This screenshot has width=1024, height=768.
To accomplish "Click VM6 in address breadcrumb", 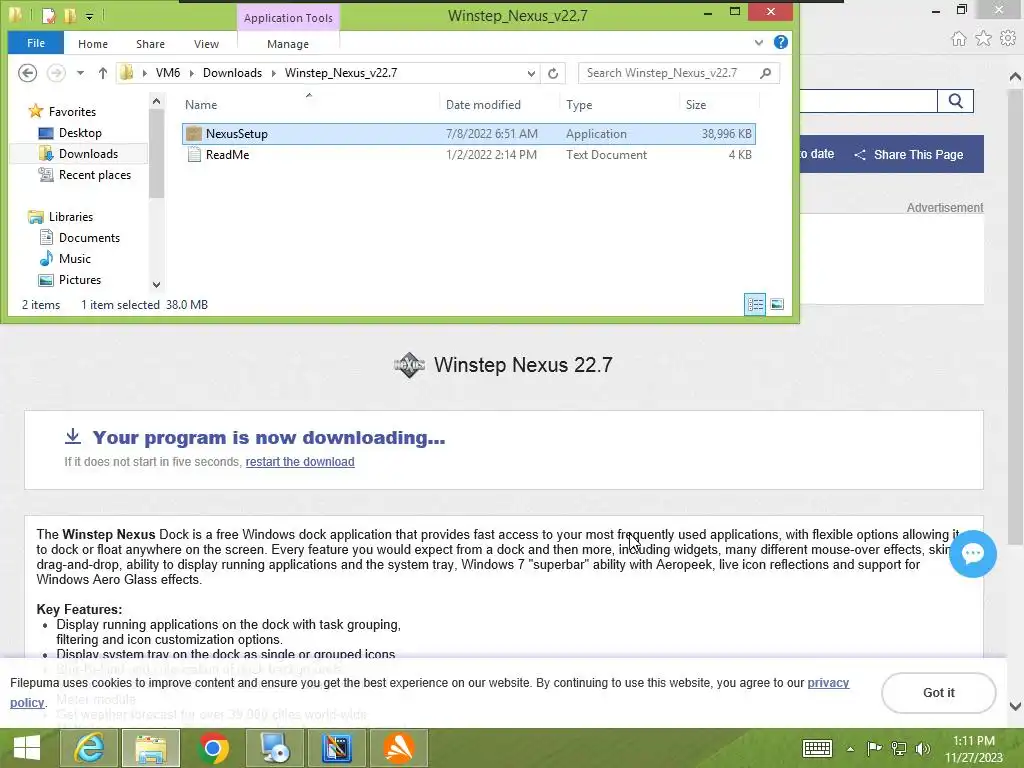I will pyautogui.click(x=168, y=73).
